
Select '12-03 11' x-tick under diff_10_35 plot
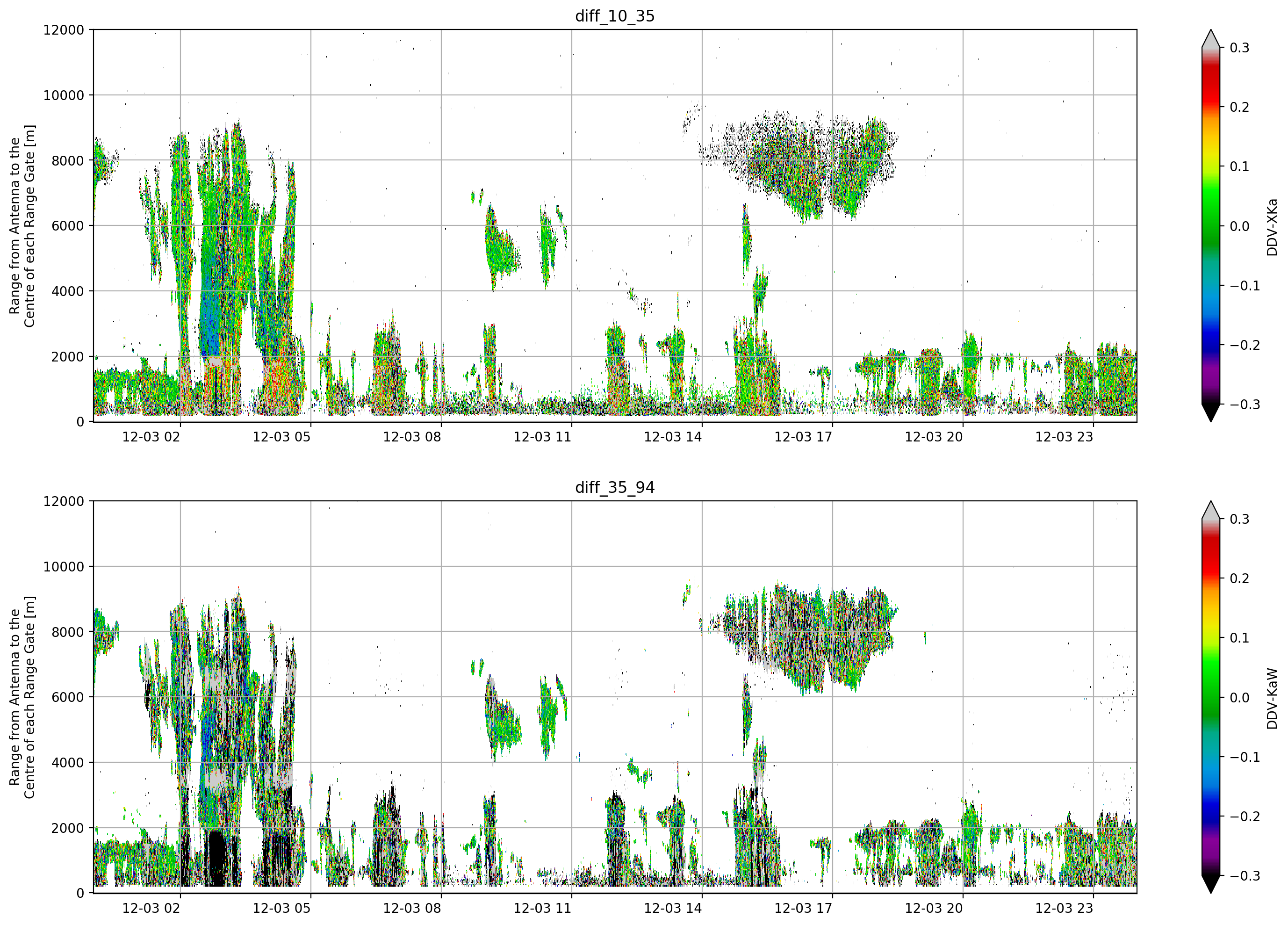tap(542, 437)
